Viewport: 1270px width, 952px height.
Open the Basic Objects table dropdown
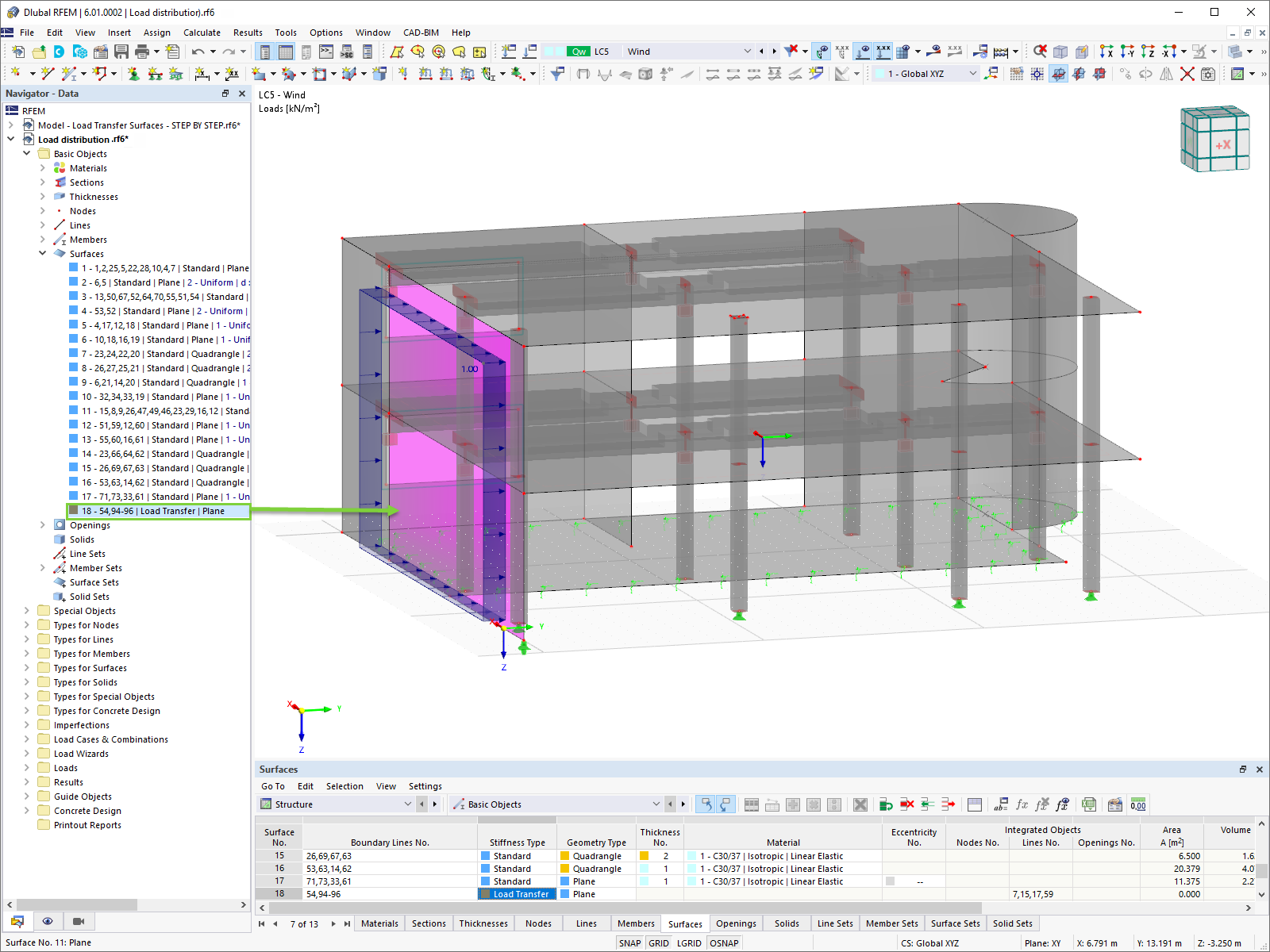click(x=656, y=804)
